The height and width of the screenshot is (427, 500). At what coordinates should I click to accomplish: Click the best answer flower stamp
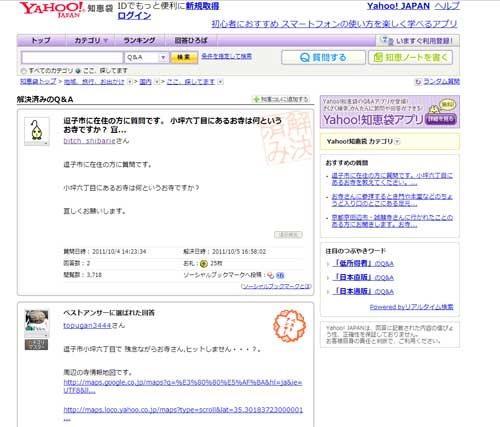(x=289, y=326)
